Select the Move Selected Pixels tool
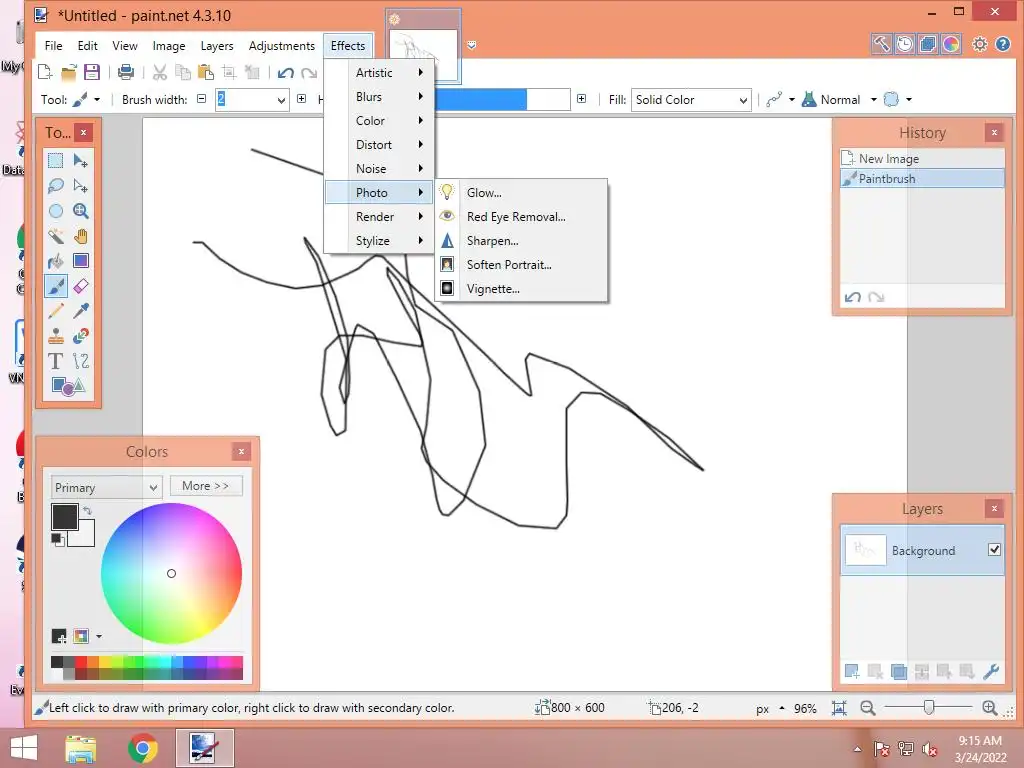This screenshot has height=768, width=1024. pos(81,161)
